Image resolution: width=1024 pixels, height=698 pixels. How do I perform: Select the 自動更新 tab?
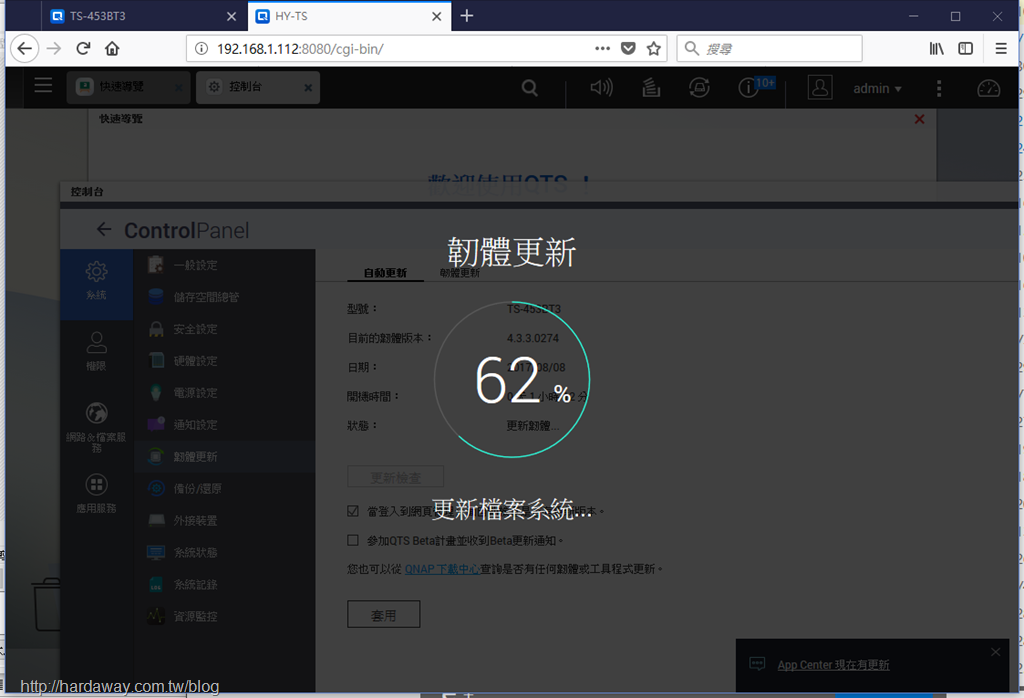(x=385, y=273)
